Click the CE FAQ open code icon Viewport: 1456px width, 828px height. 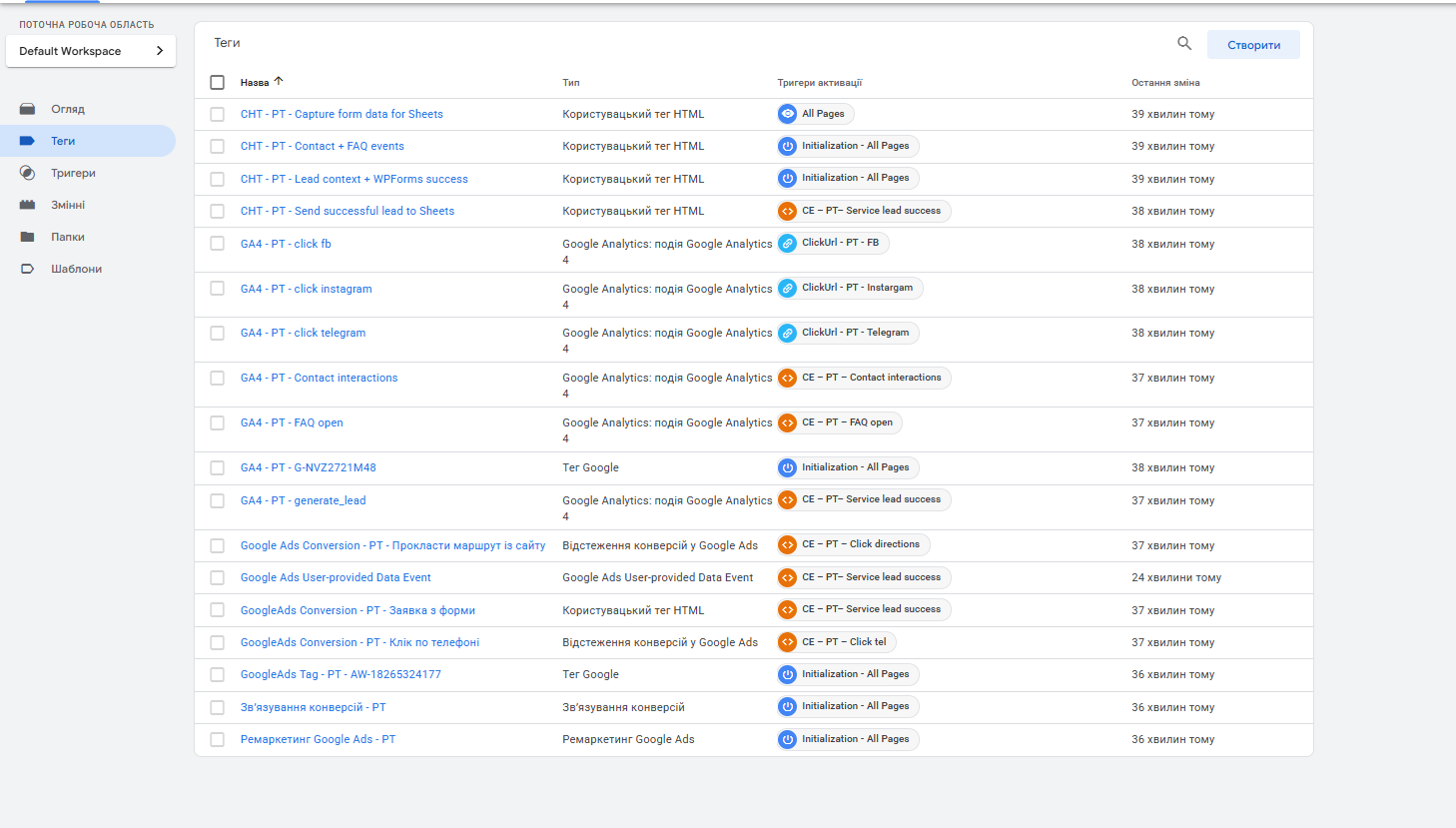[x=788, y=422]
